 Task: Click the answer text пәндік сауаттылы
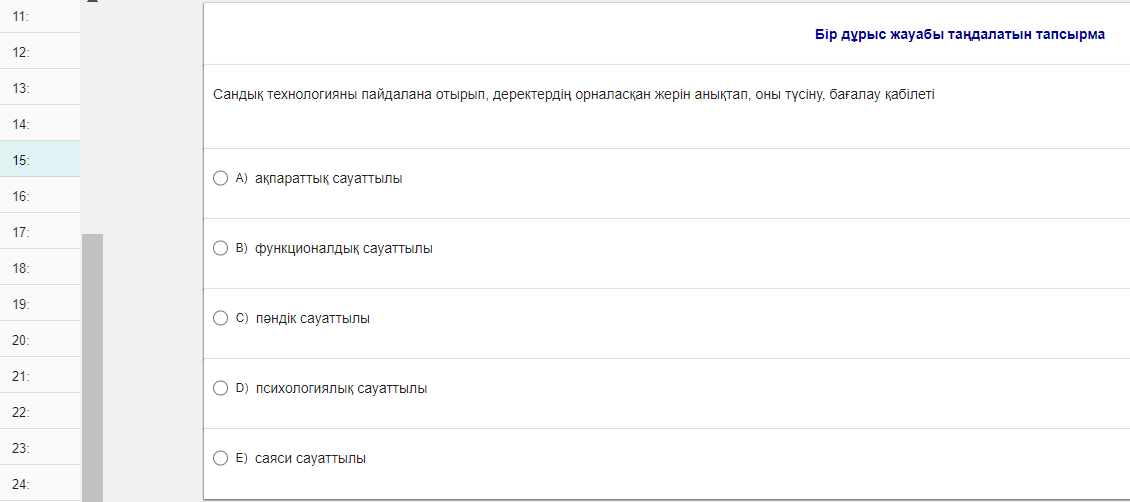[x=312, y=318]
